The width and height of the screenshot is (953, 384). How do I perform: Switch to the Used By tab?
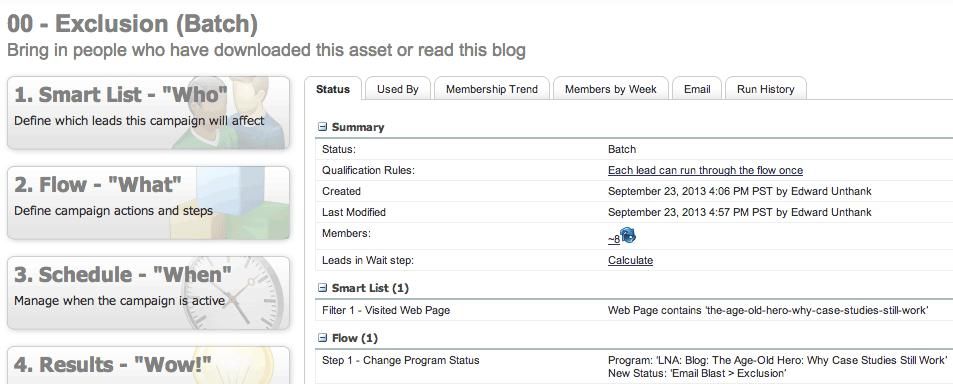click(397, 89)
